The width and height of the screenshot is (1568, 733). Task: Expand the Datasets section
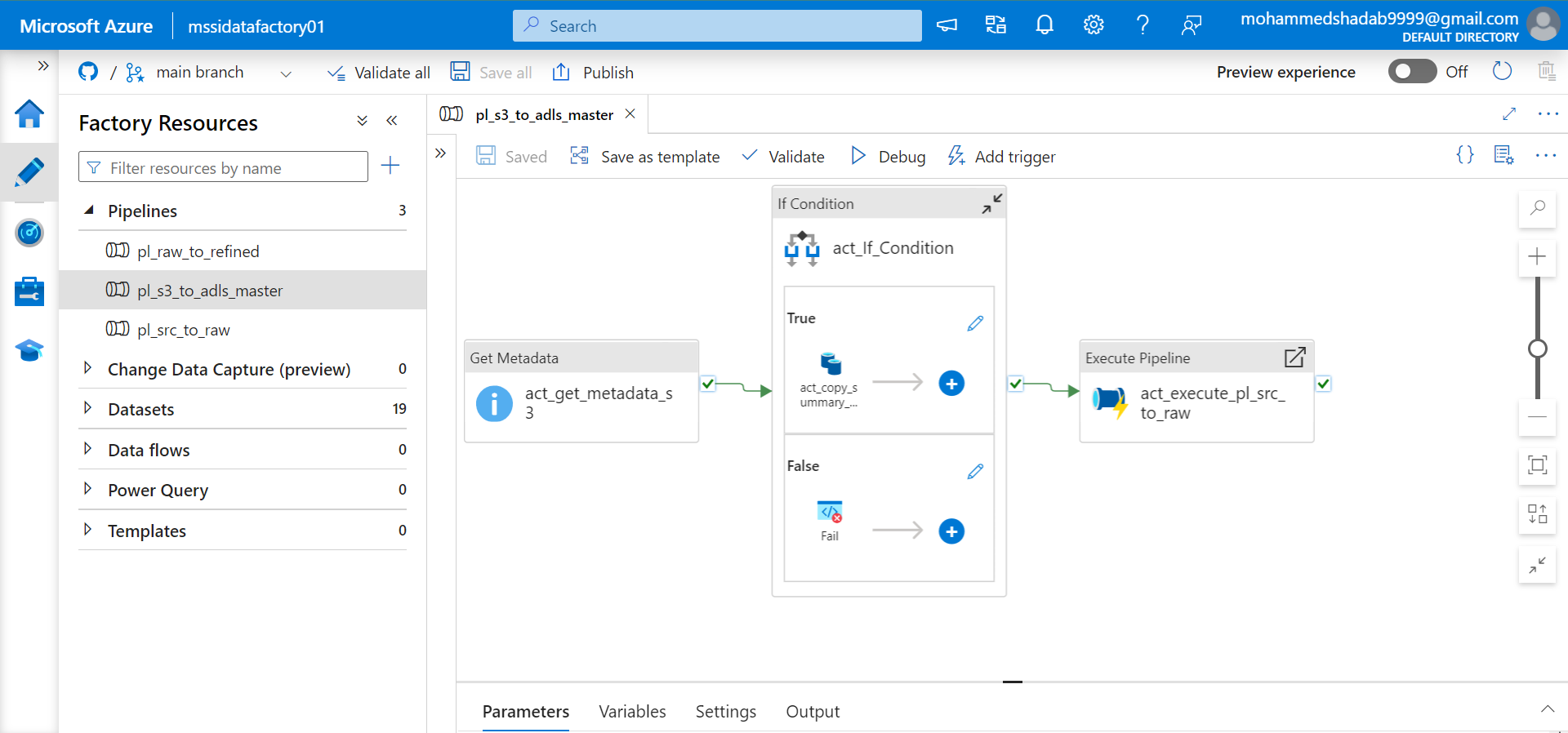pos(87,408)
